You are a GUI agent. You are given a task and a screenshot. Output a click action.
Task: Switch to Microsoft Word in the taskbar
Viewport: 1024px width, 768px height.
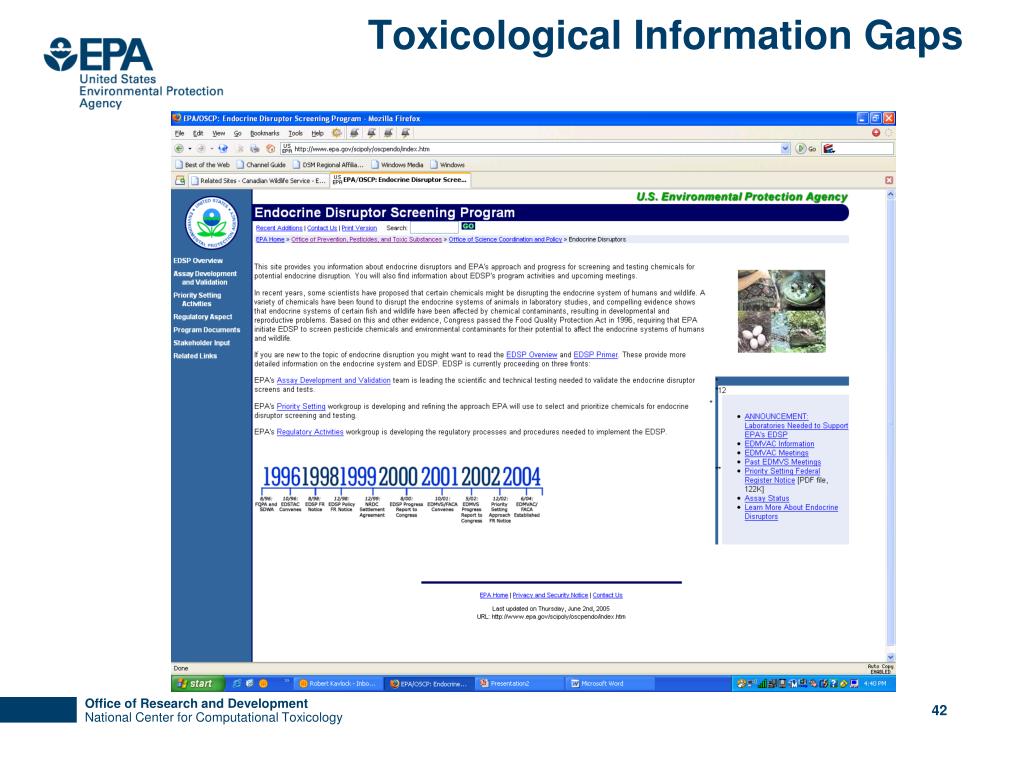(x=609, y=684)
